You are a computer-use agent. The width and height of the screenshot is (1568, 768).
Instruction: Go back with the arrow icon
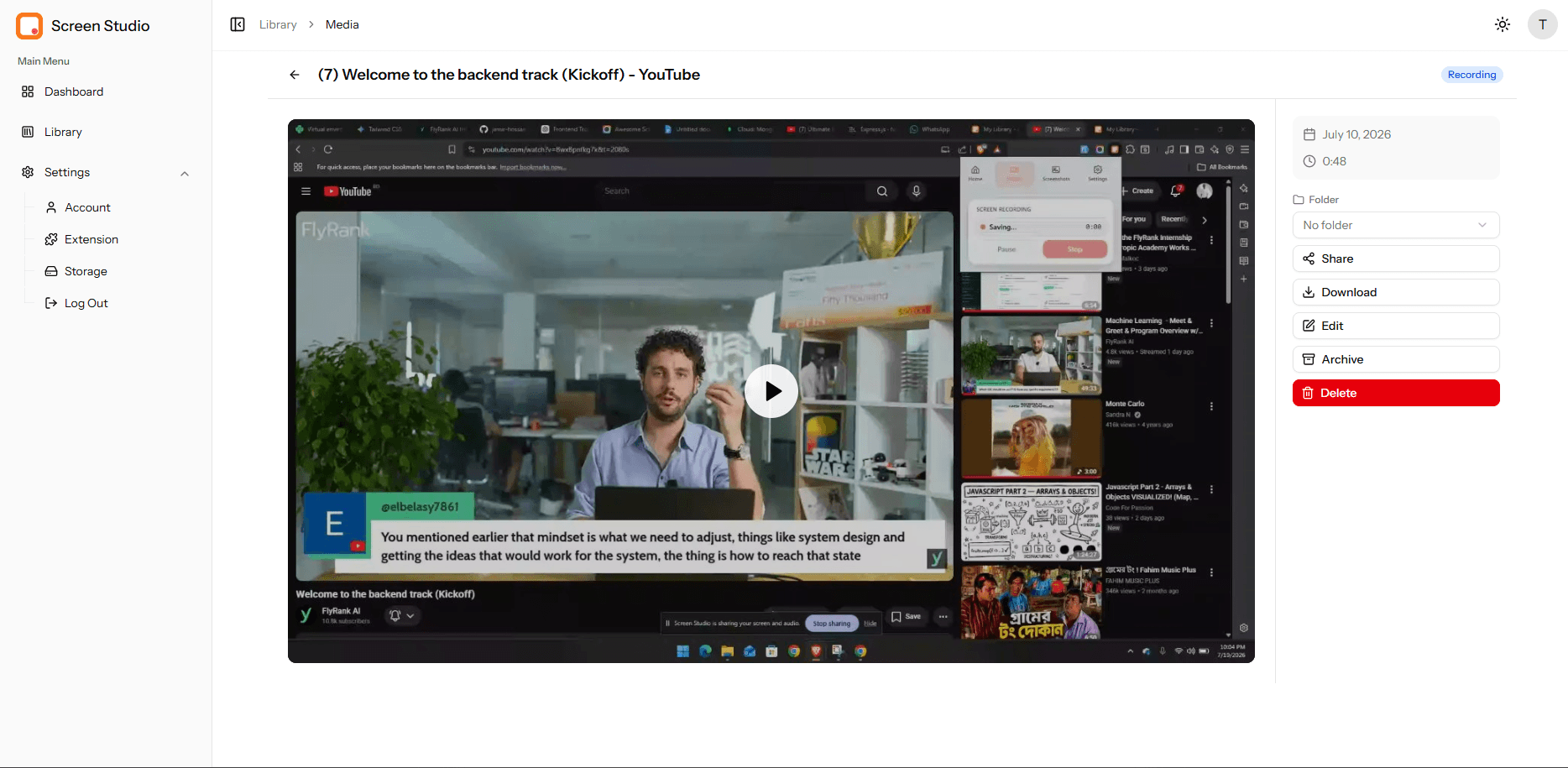[295, 75]
